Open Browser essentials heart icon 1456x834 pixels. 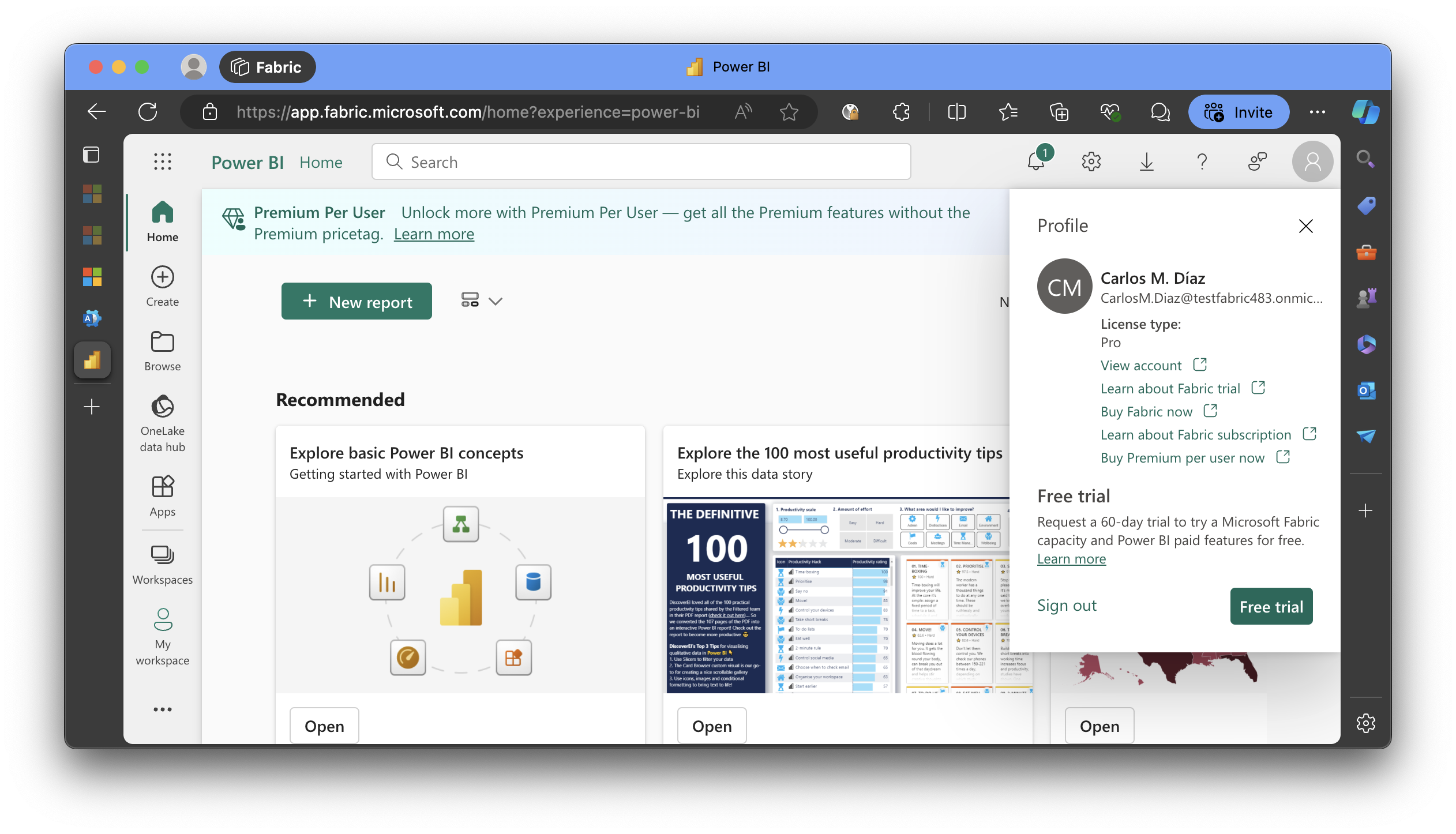click(x=1110, y=112)
